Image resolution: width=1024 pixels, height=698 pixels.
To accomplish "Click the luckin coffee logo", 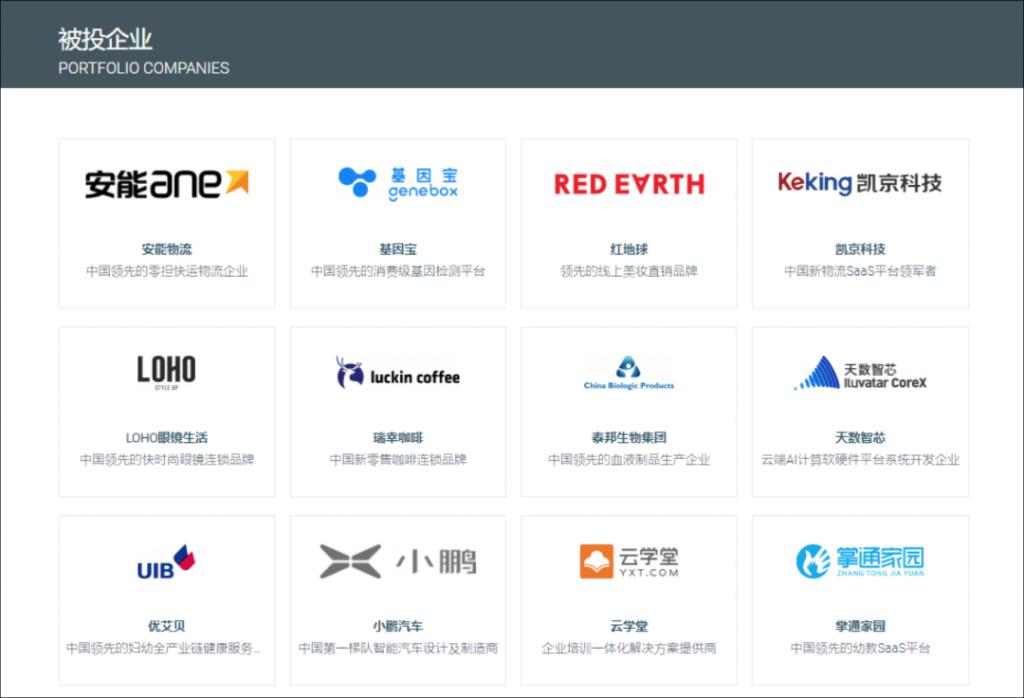I will tap(398, 373).
